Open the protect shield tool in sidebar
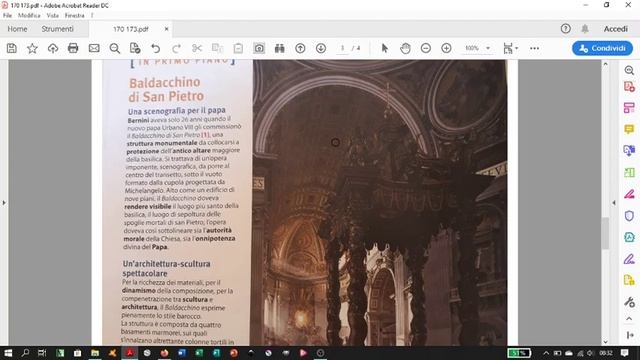Viewport: 640px width, 360px height. [x=629, y=216]
